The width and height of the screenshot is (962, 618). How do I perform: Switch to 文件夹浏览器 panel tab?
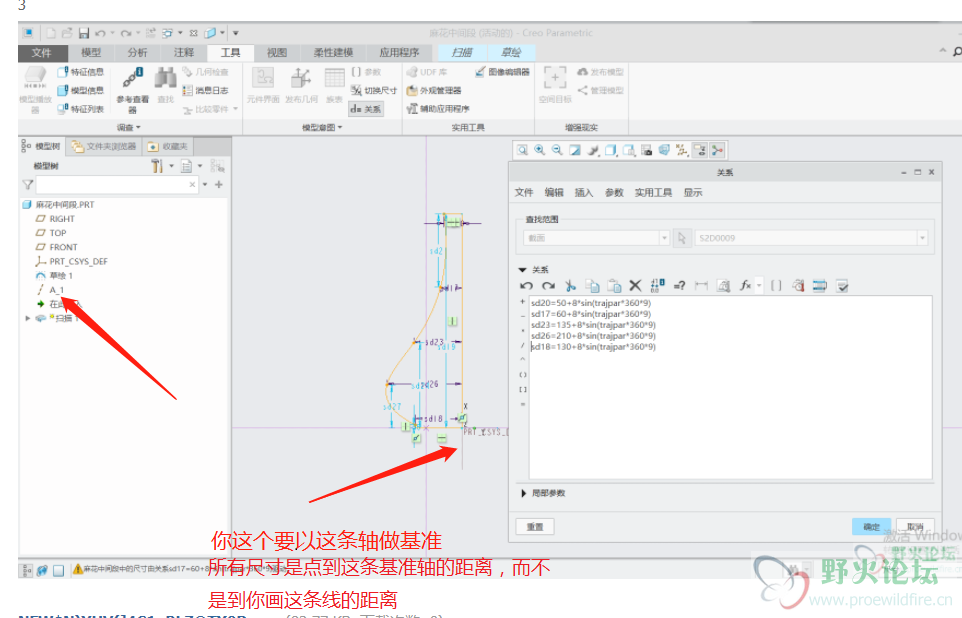[x=104, y=146]
